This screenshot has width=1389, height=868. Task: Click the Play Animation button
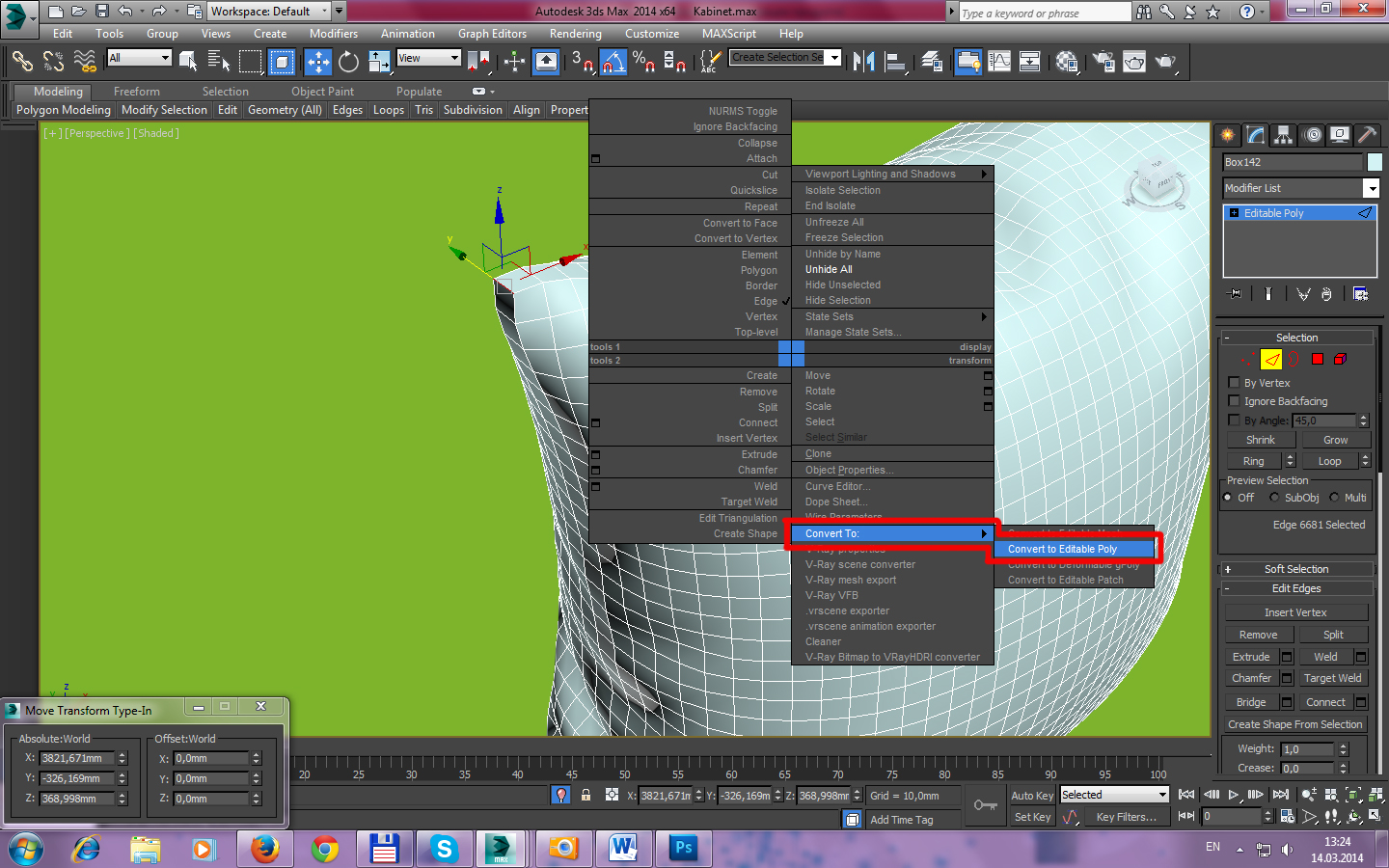coord(1234,795)
